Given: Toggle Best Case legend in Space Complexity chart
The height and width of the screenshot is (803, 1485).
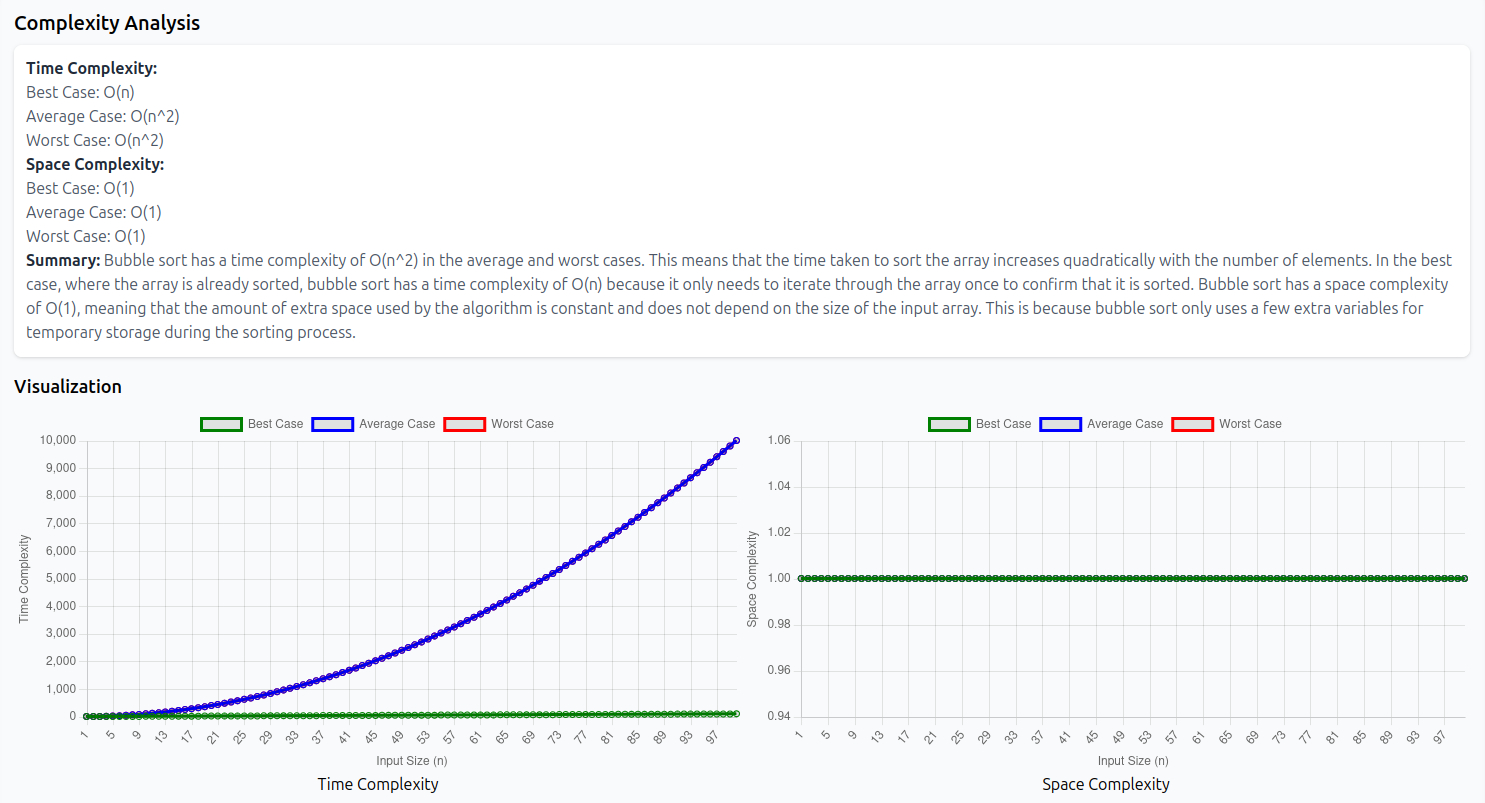Looking at the screenshot, I should point(980,424).
